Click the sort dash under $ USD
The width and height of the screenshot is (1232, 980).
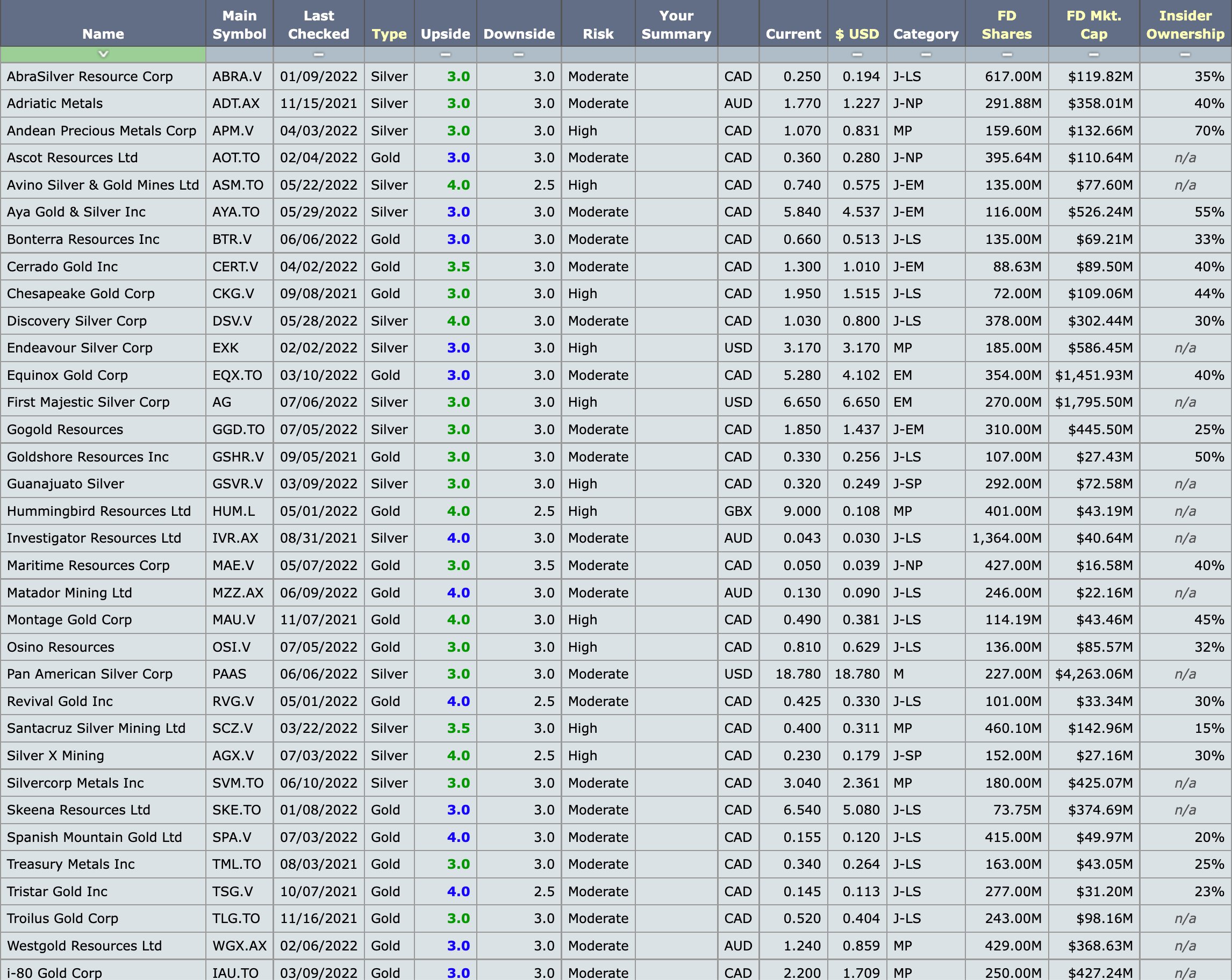pos(857,55)
